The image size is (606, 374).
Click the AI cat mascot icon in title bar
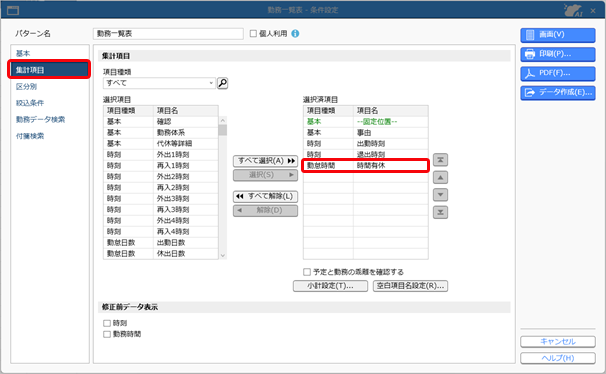tap(573, 10)
